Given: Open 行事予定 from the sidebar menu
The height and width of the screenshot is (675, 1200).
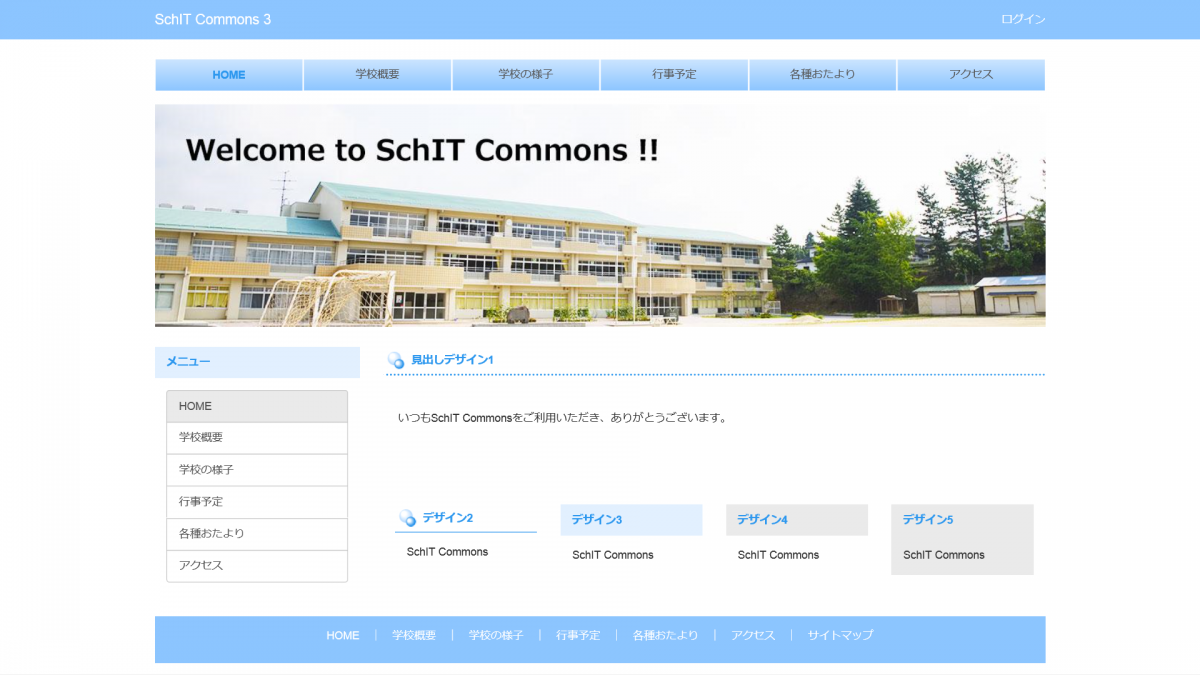Looking at the screenshot, I should click(x=257, y=502).
